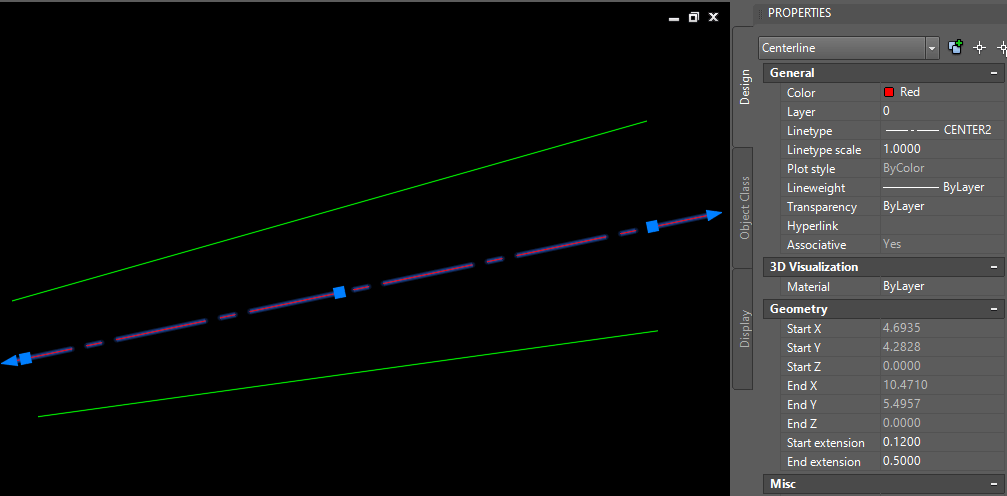Switch to the Display tab

(x=744, y=329)
